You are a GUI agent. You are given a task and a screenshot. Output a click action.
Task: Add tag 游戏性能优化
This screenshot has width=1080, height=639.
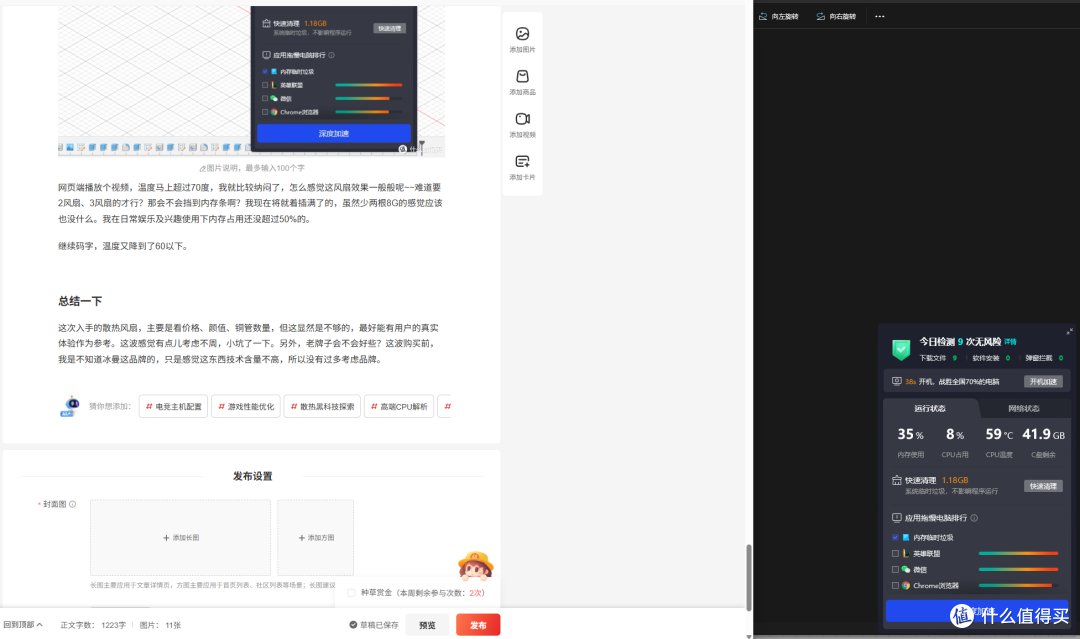coord(246,406)
